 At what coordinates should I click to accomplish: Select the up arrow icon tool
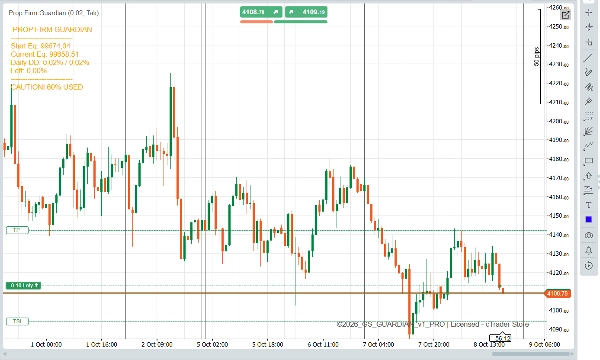point(589,176)
